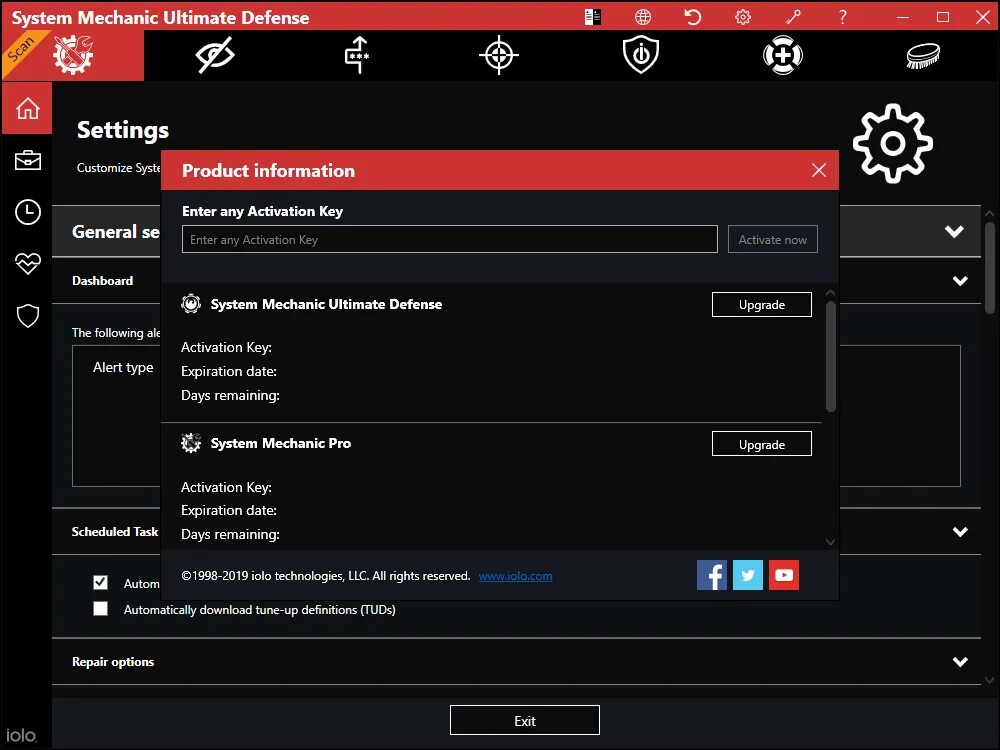
Task: Click Days remaining under System Mechanic Pro
Action: pos(230,534)
